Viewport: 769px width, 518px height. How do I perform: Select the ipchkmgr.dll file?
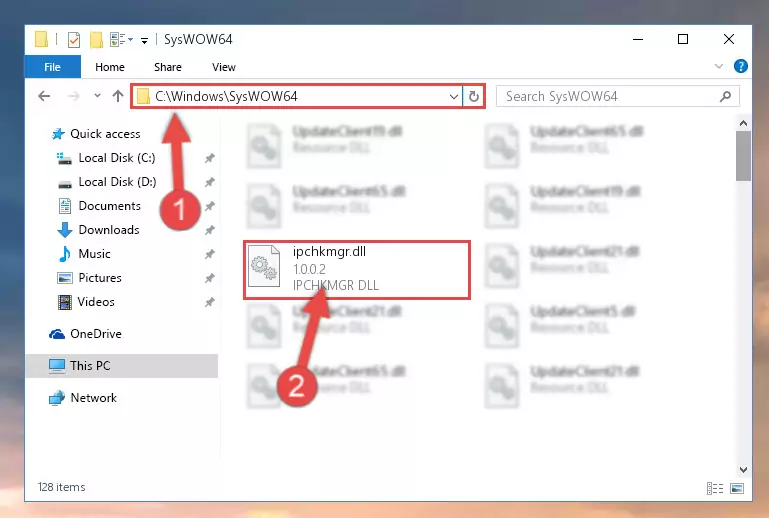click(x=357, y=270)
